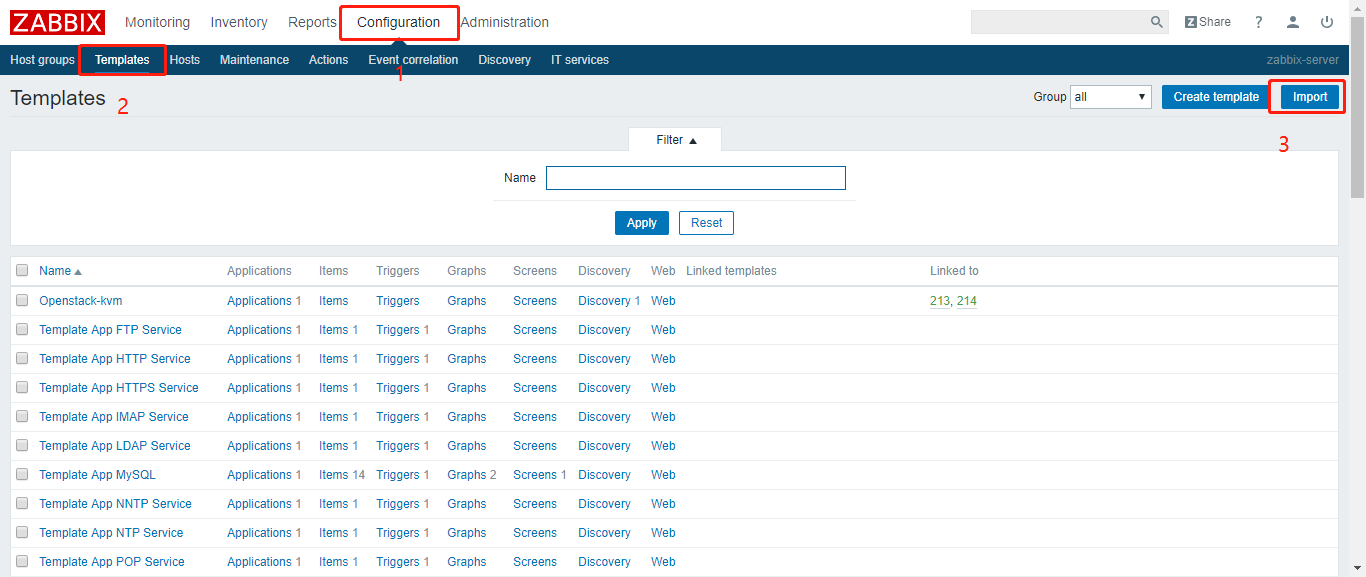
Task: Open the user profile icon
Action: click(1292, 21)
